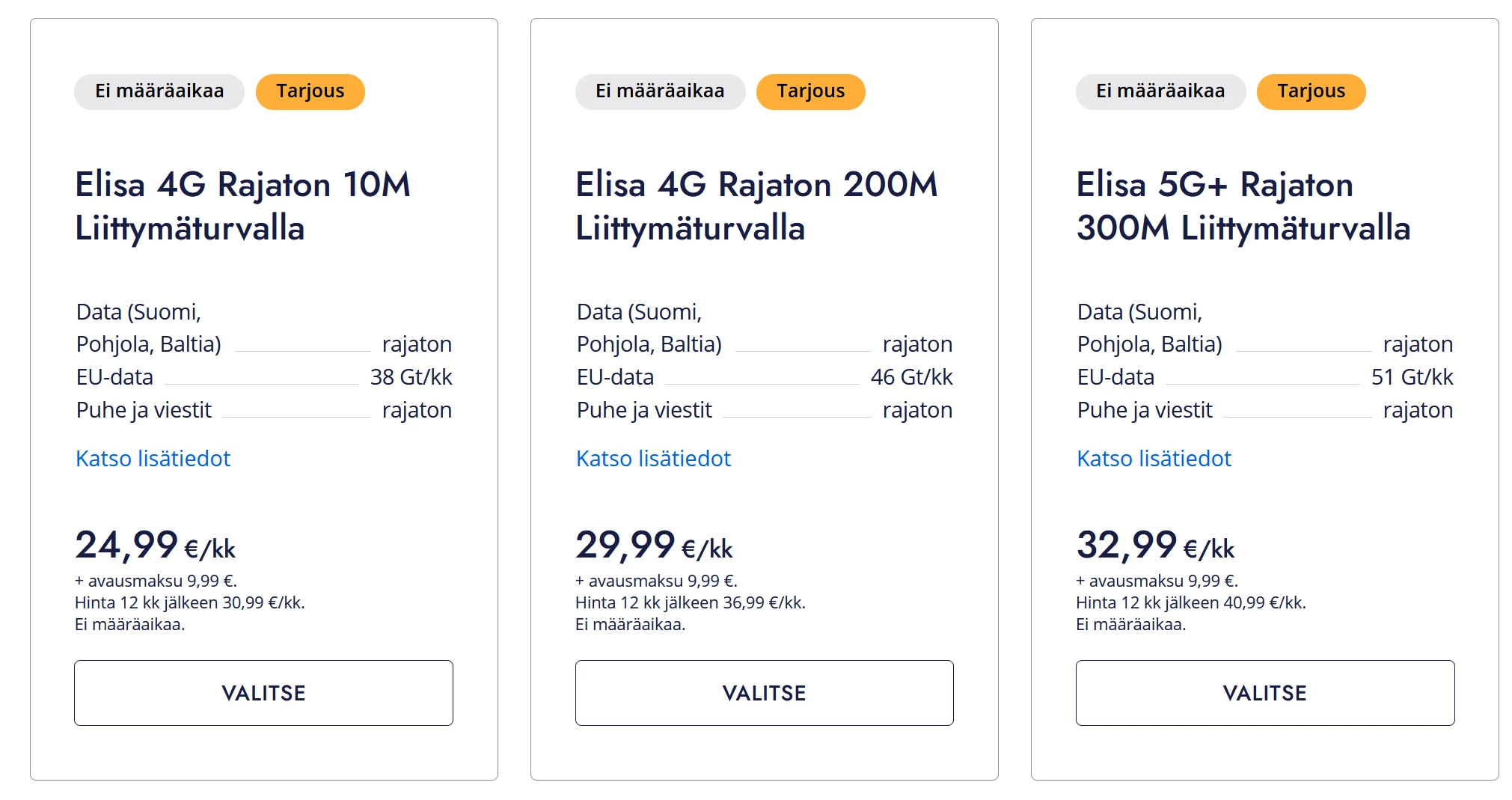Screen dimensions: 1512x800
Task: Click Ei määräaikaa badge on the 10M card
Action: click(159, 91)
